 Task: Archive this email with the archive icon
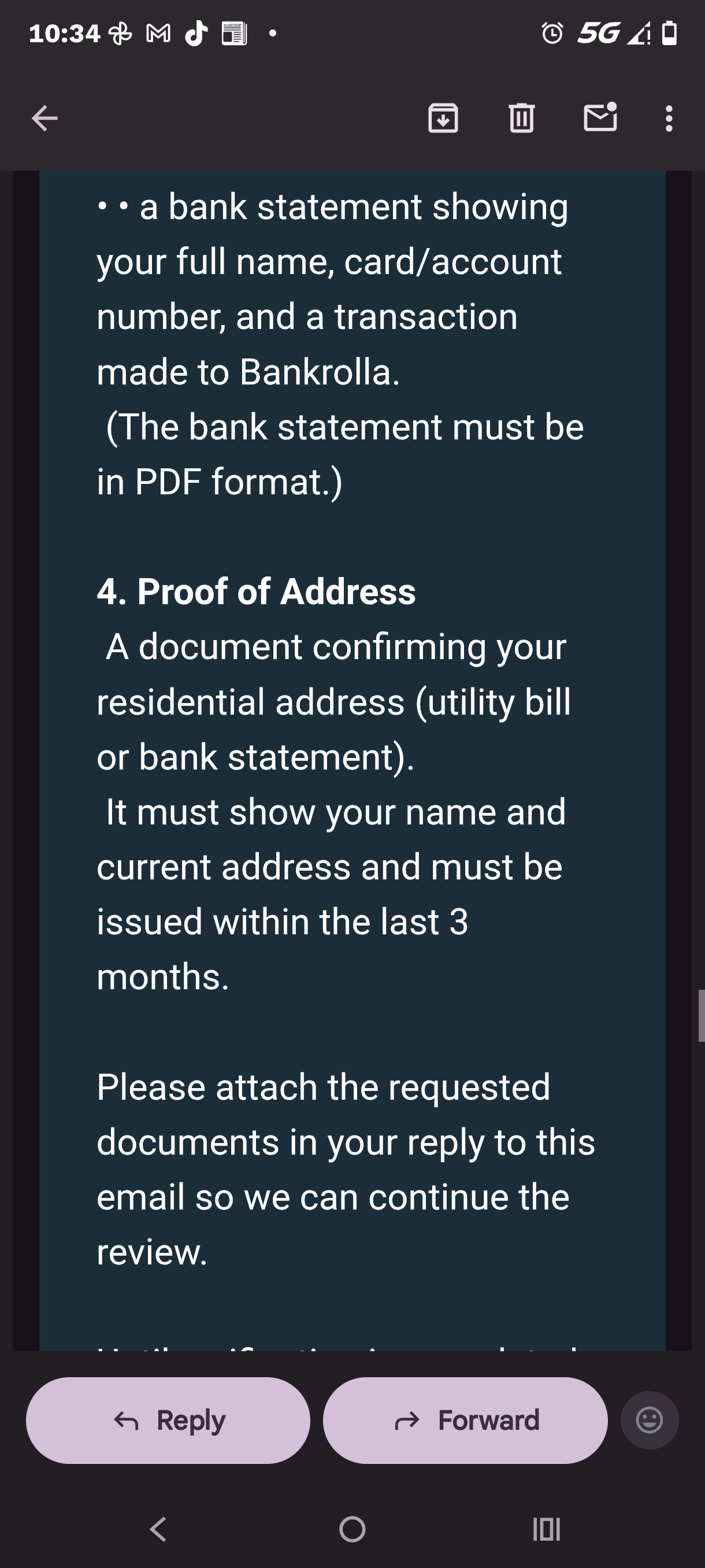click(x=443, y=118)
